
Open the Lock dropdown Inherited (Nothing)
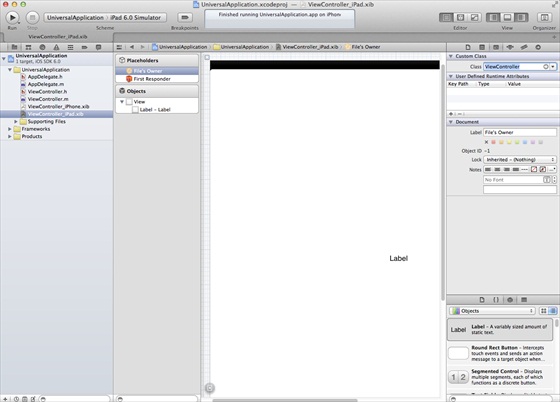(520, 160)
